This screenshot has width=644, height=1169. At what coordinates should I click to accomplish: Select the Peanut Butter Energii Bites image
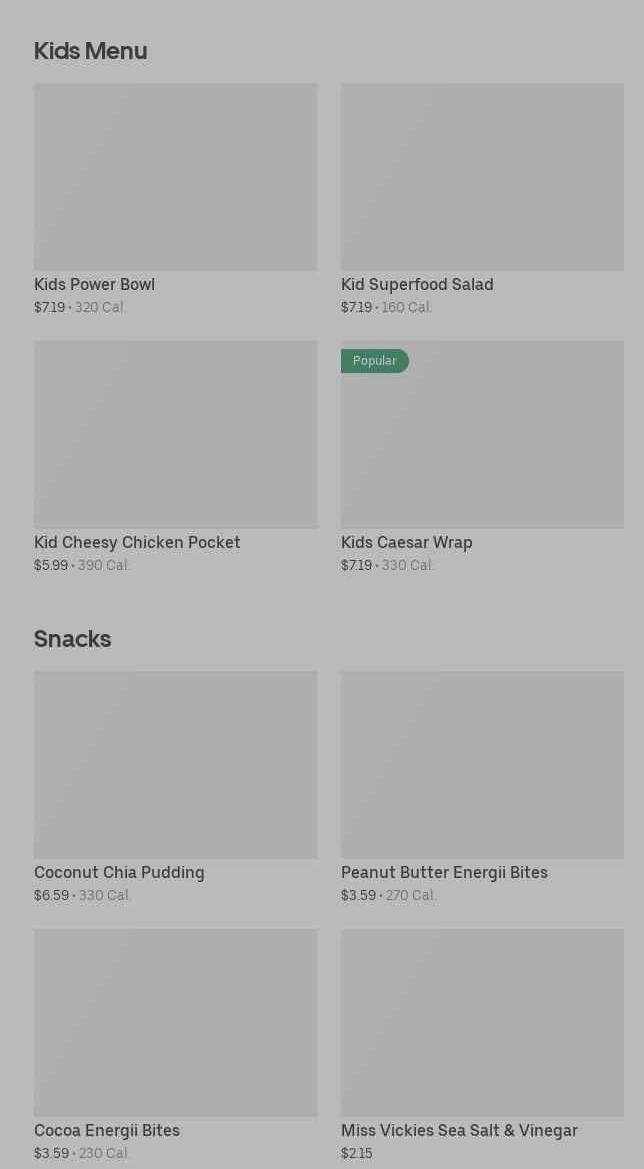coord(482,765)
